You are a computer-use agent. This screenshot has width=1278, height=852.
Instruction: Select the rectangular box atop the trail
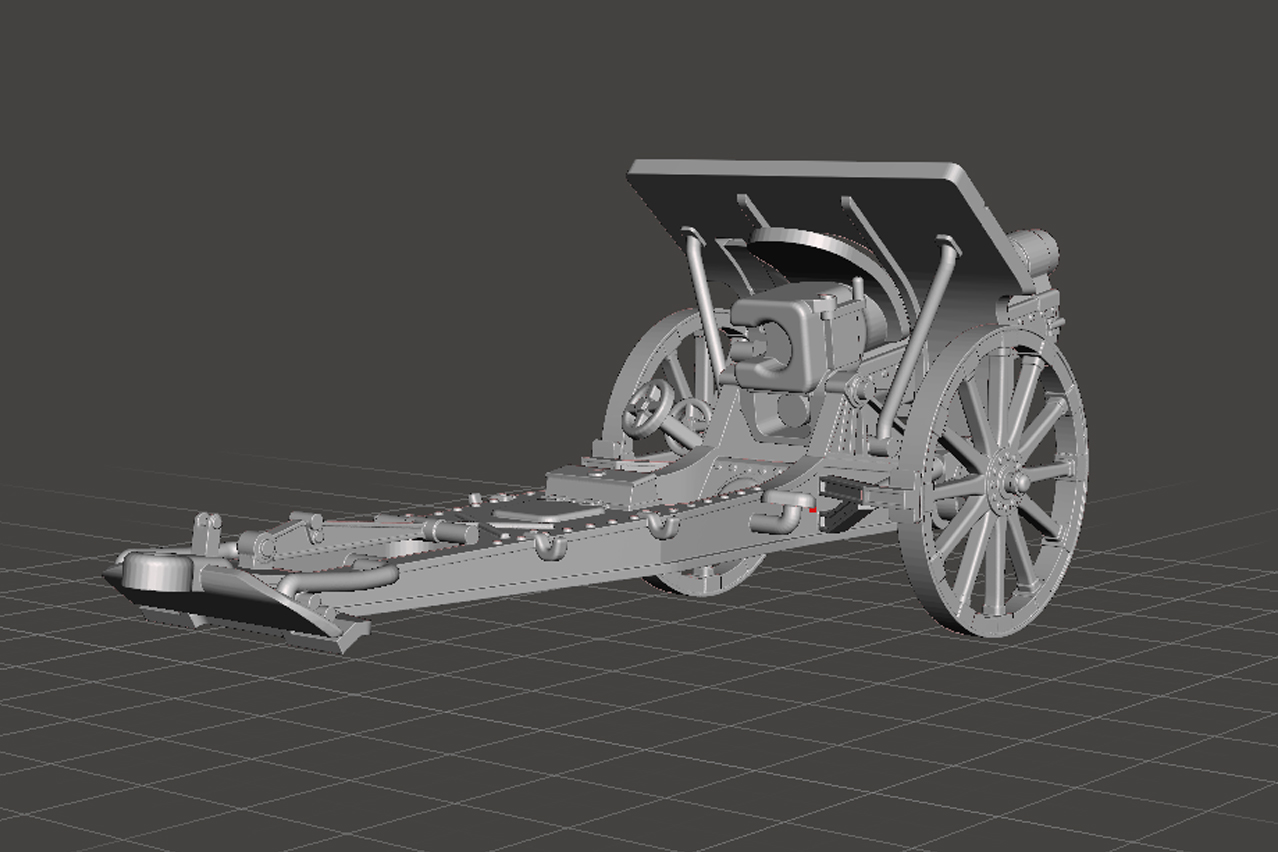[x=600, y=483]
